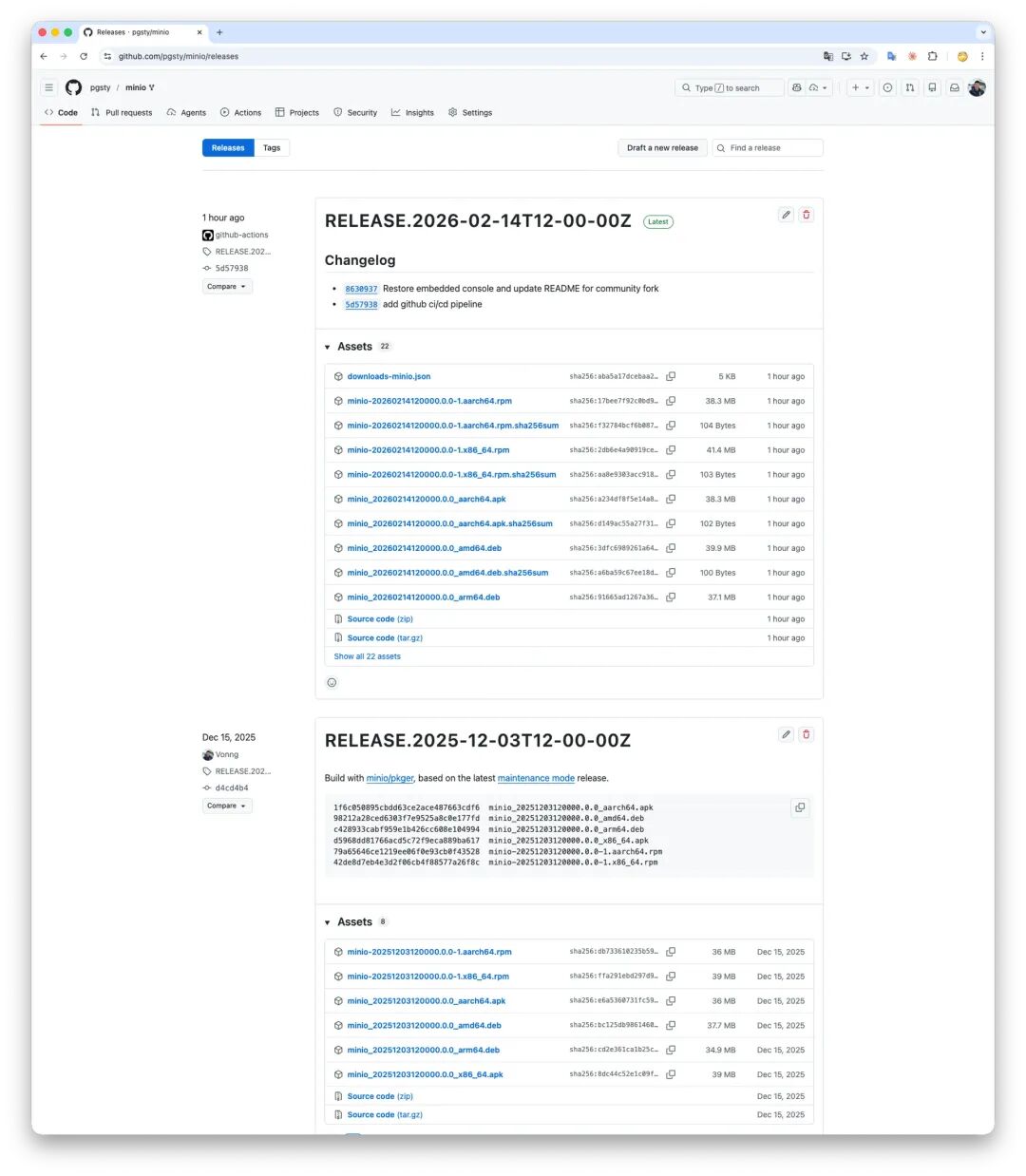Copy sha256 of minio-20260214120000.0.0-1.aarch64.rpm
The image size is (1026, 1176).
671,401
